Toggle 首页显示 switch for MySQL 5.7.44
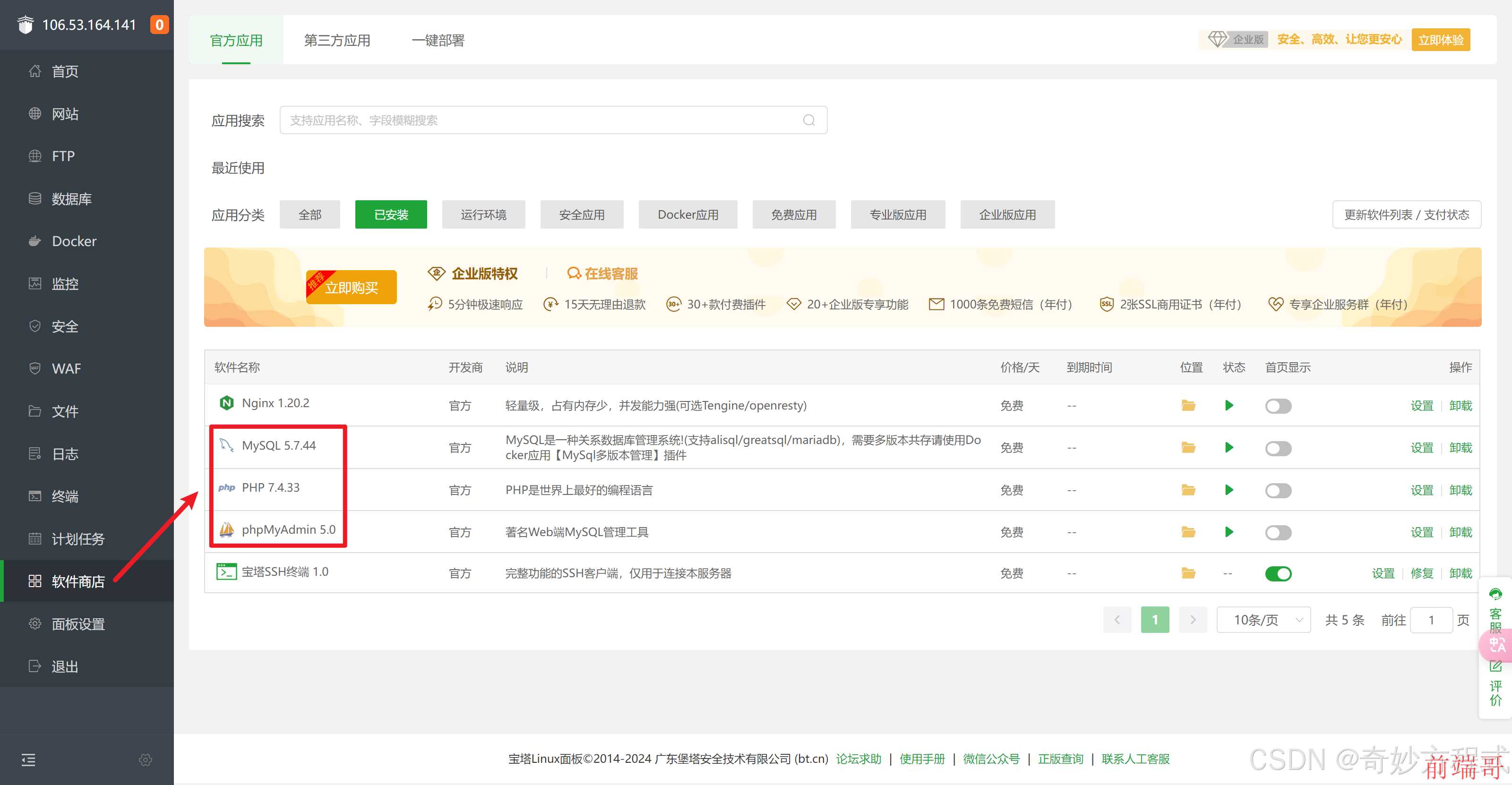 click(x=1278, y=448)
